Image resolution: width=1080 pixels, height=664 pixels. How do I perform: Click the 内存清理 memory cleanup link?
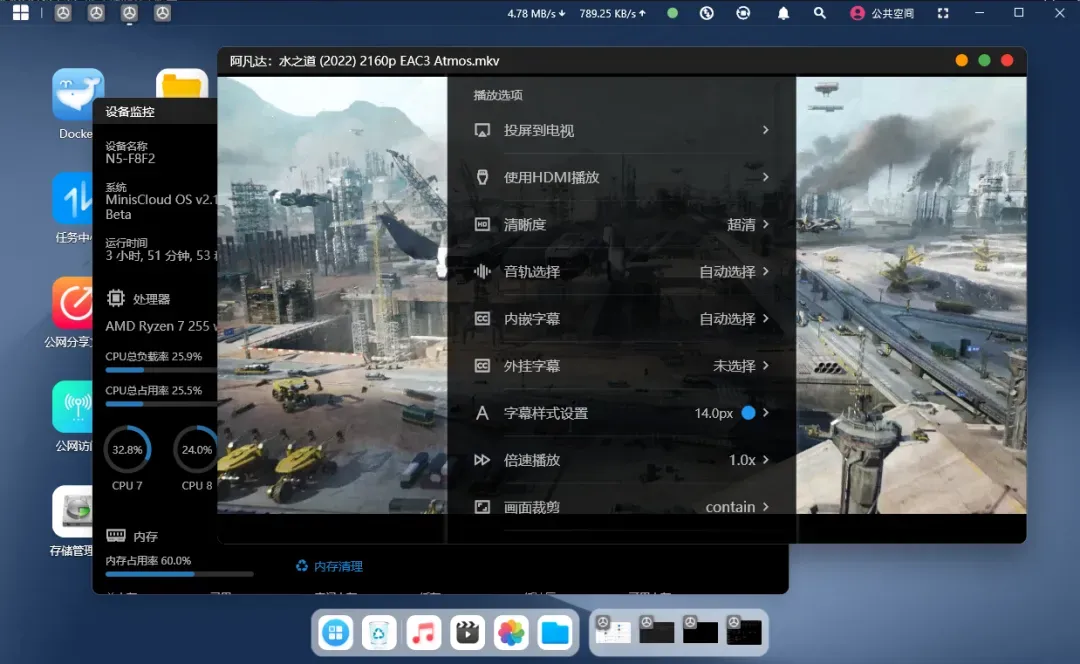[329, 567]
